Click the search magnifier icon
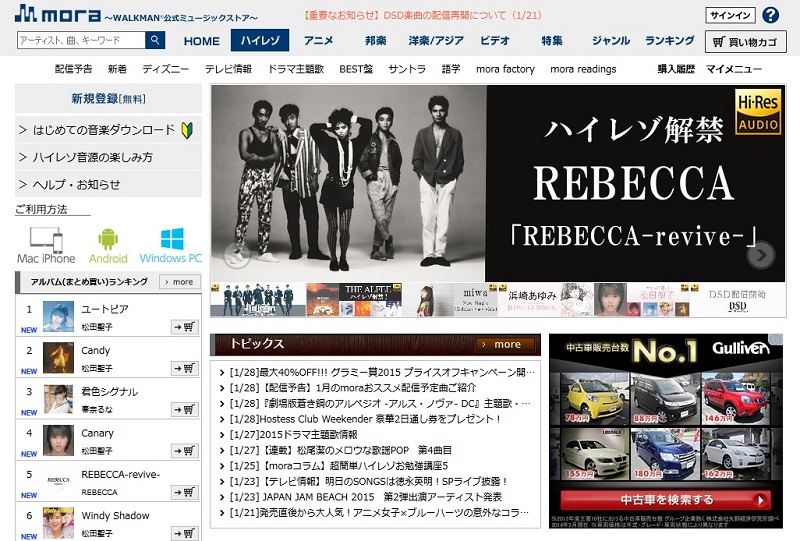The height and width of the screenshot is (541, 800). point(155,40)
